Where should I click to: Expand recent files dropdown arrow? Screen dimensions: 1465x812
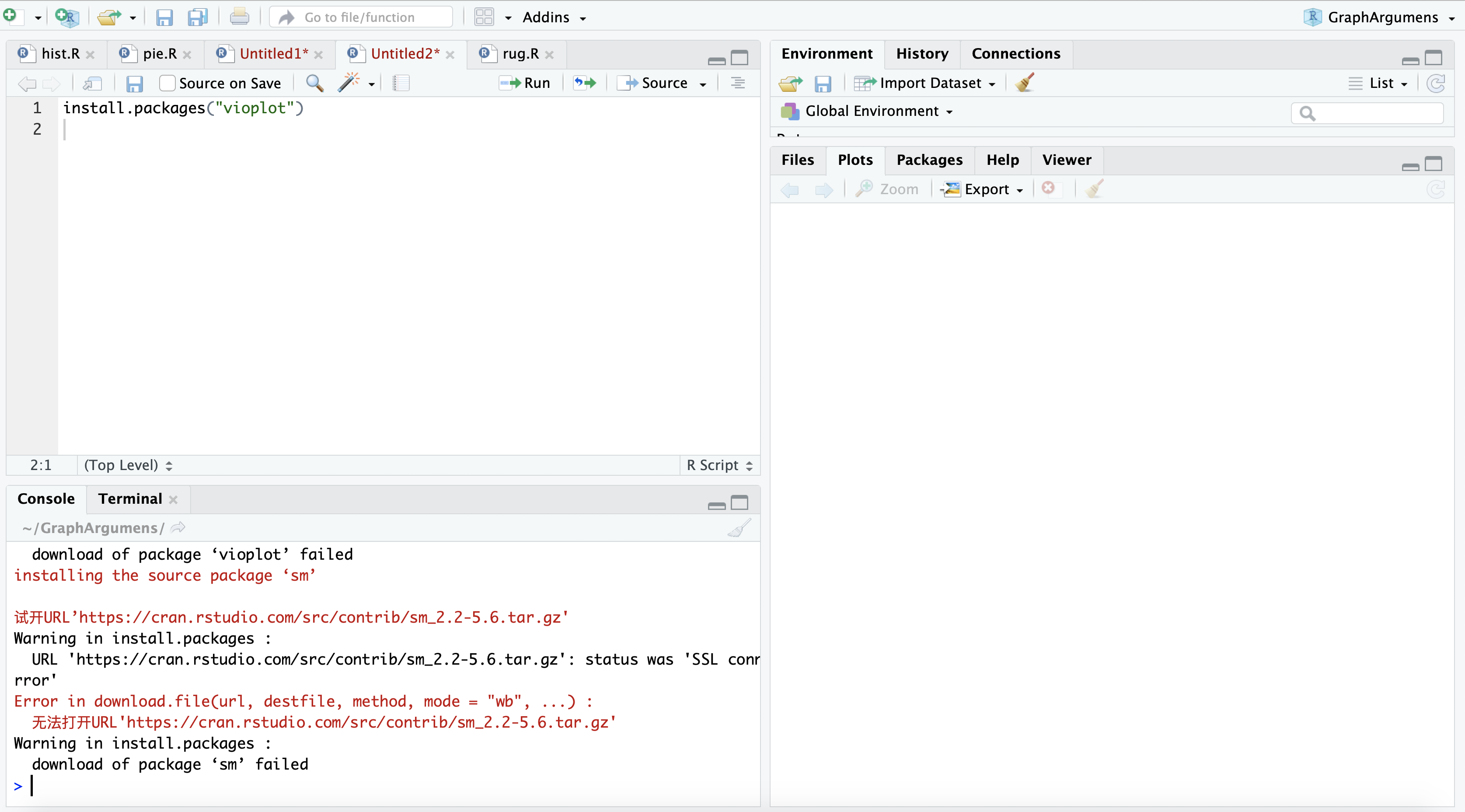coord(133,18)
